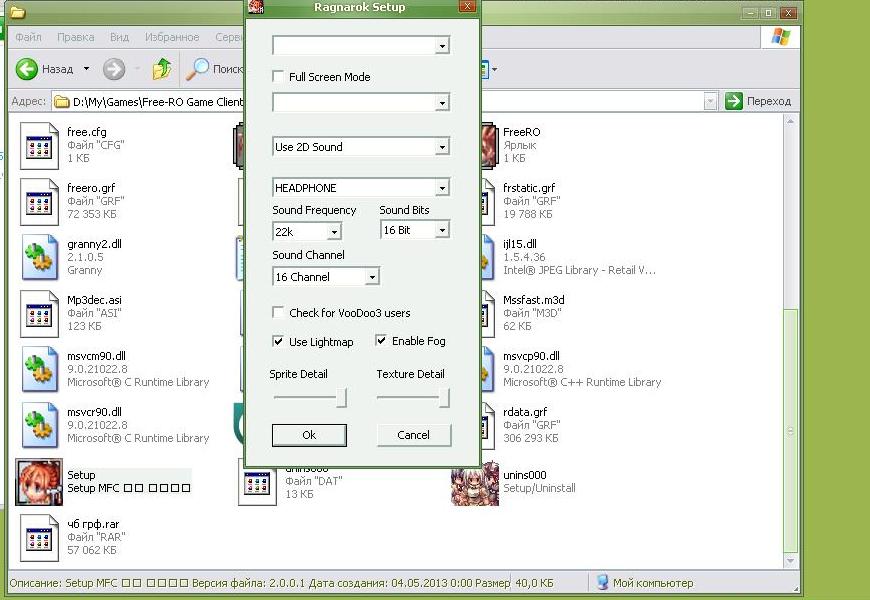Uncheck Use Lightmap option
This screenshot has width=870, height=600.
[279, 341]
